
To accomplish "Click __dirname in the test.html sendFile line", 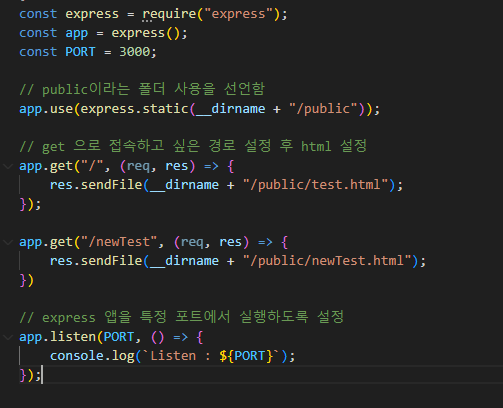I will (x=184, y=185).
